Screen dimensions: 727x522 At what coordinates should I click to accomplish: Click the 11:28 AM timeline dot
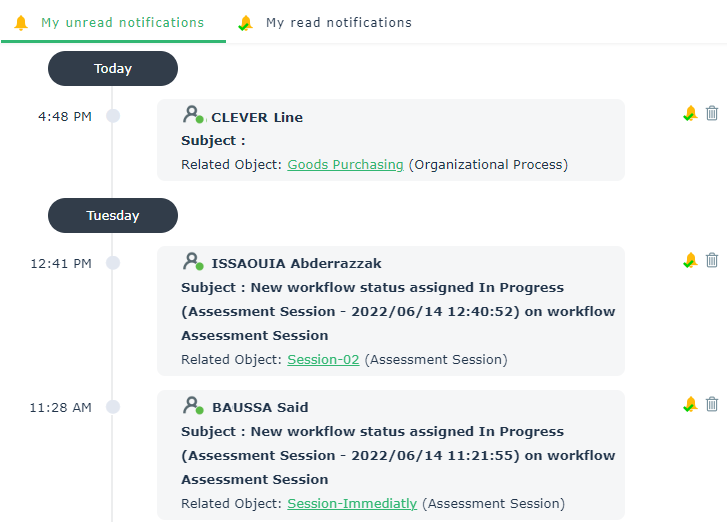click(113, 407)
